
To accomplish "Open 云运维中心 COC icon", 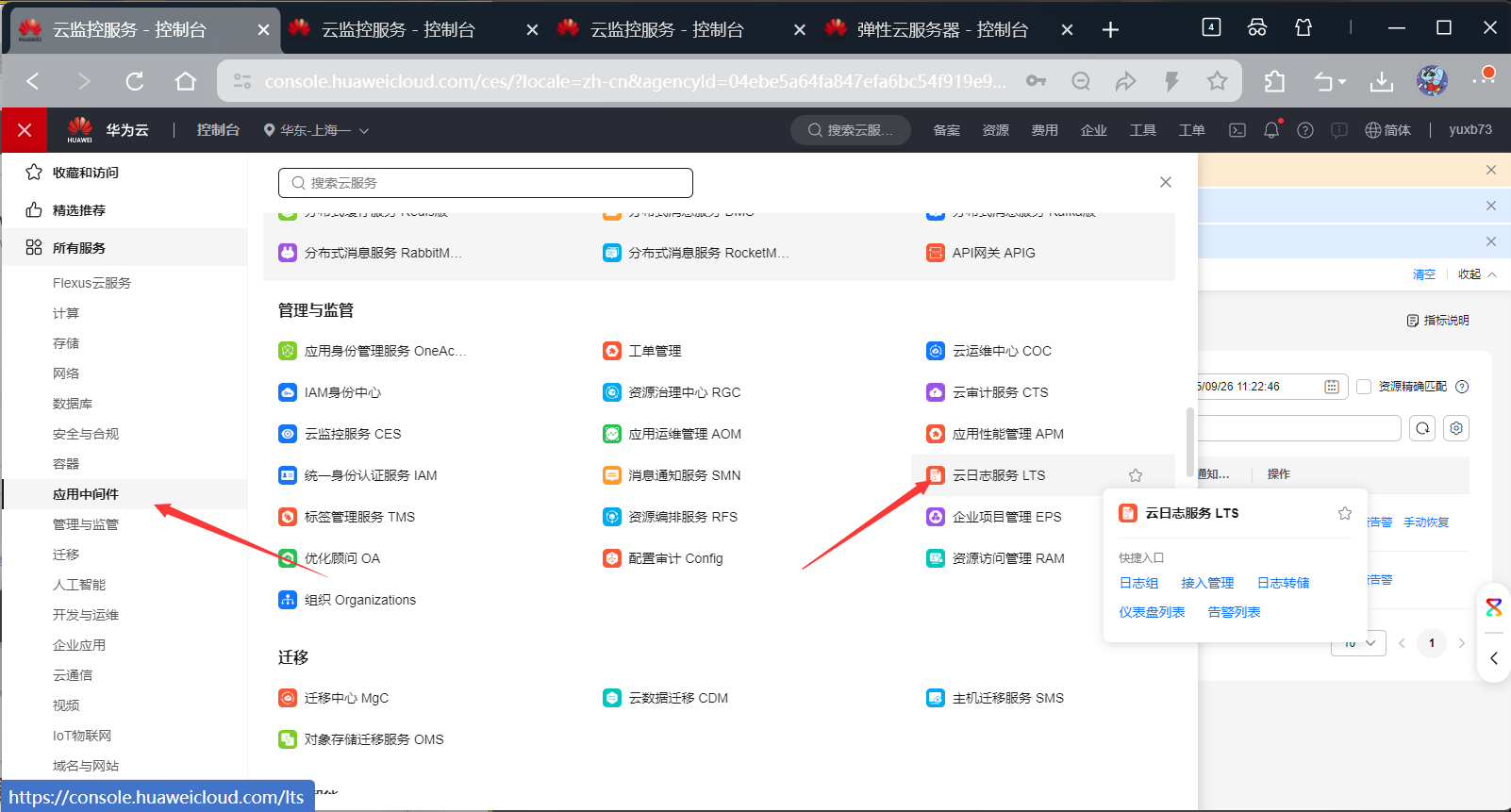I will pyautogui.click(x=936, y=351).
